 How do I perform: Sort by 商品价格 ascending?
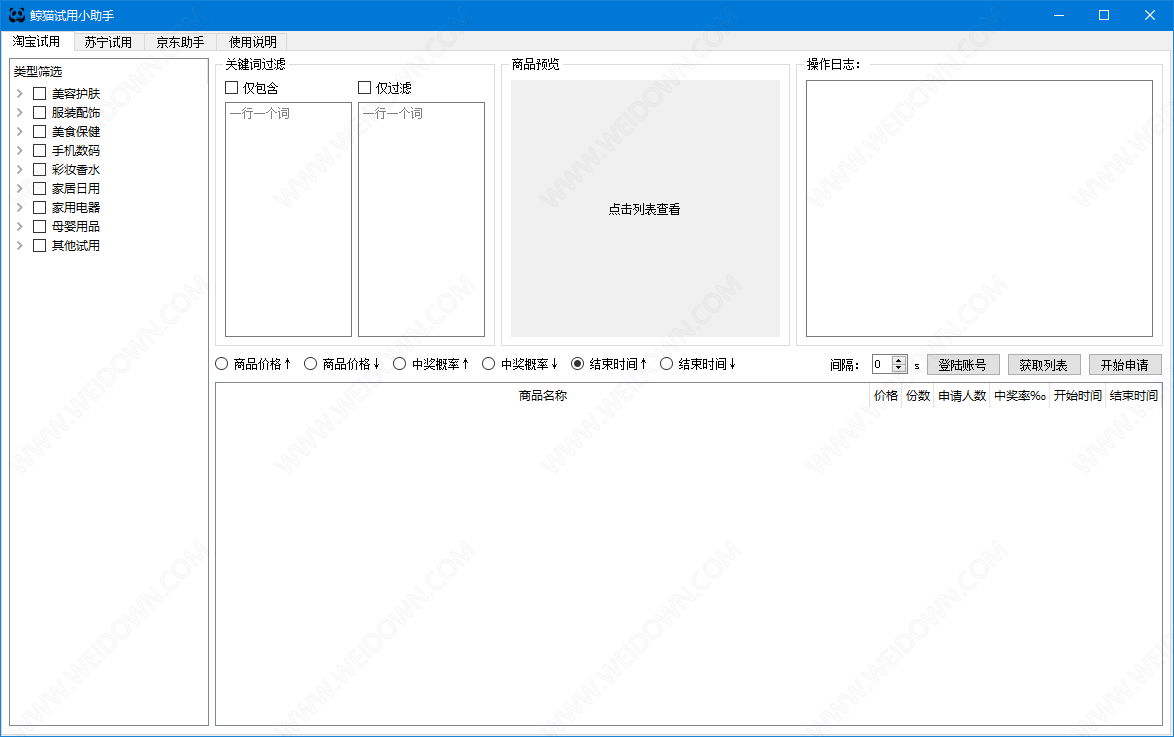222,364
